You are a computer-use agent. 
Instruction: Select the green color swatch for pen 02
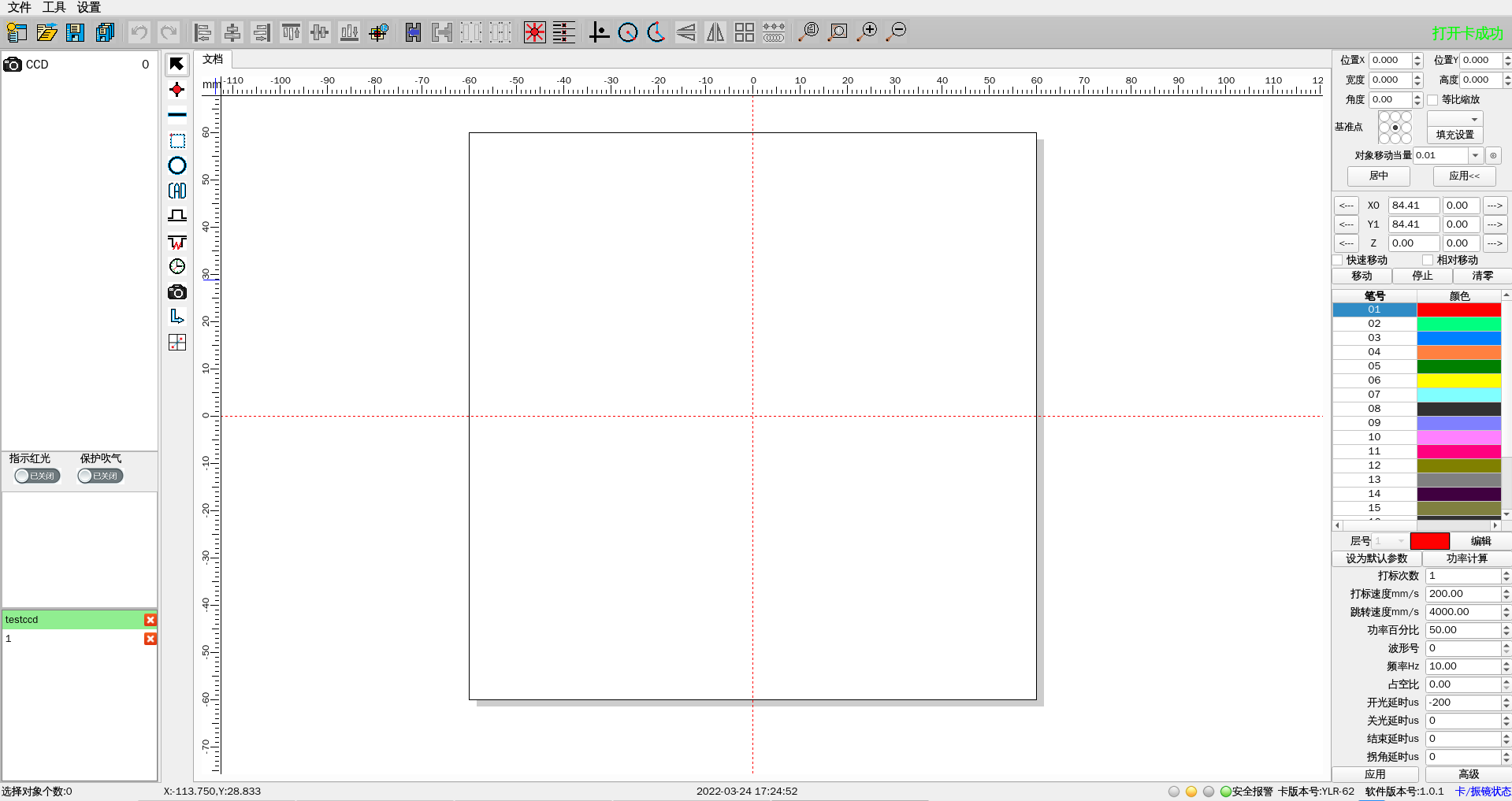click(1458, 324)
